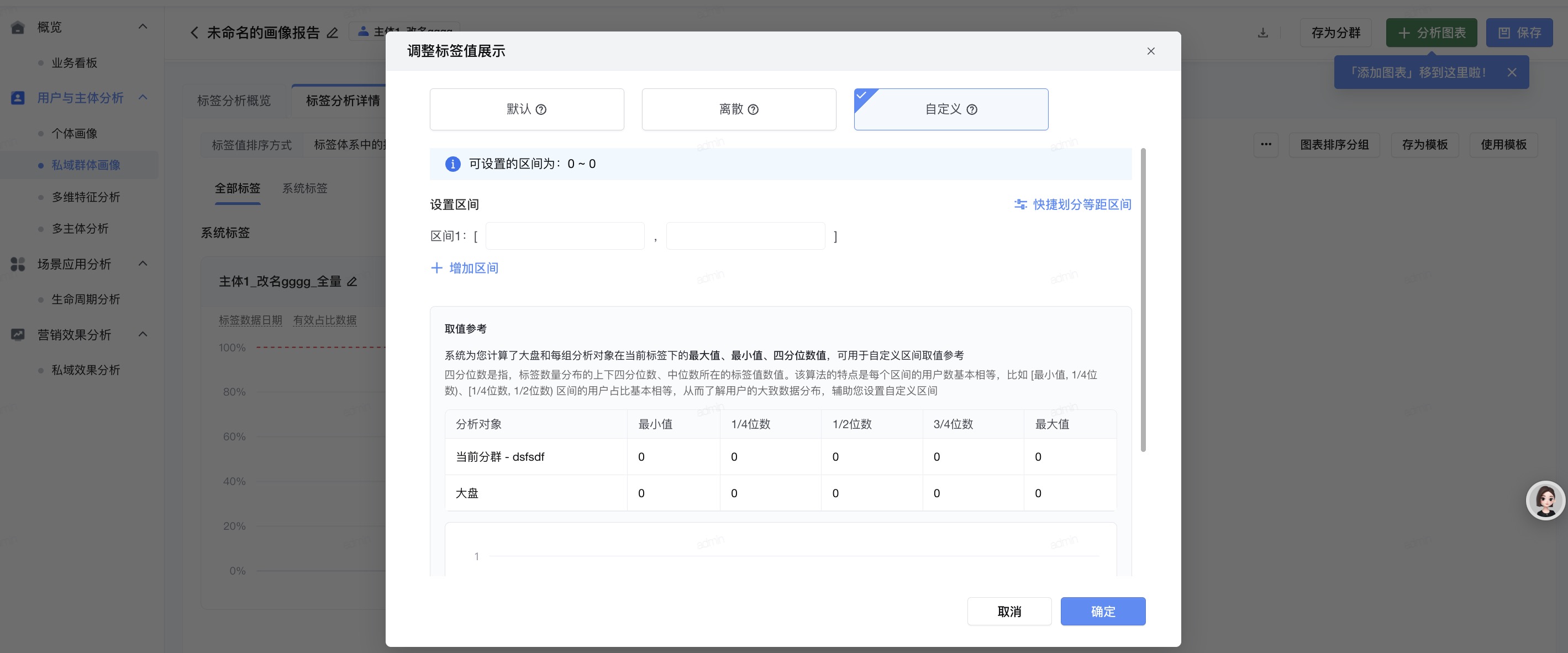The height and width of the screenshot is (653, 1568).
Task: Open help icon next to 离散
Action: pos(753,109)
